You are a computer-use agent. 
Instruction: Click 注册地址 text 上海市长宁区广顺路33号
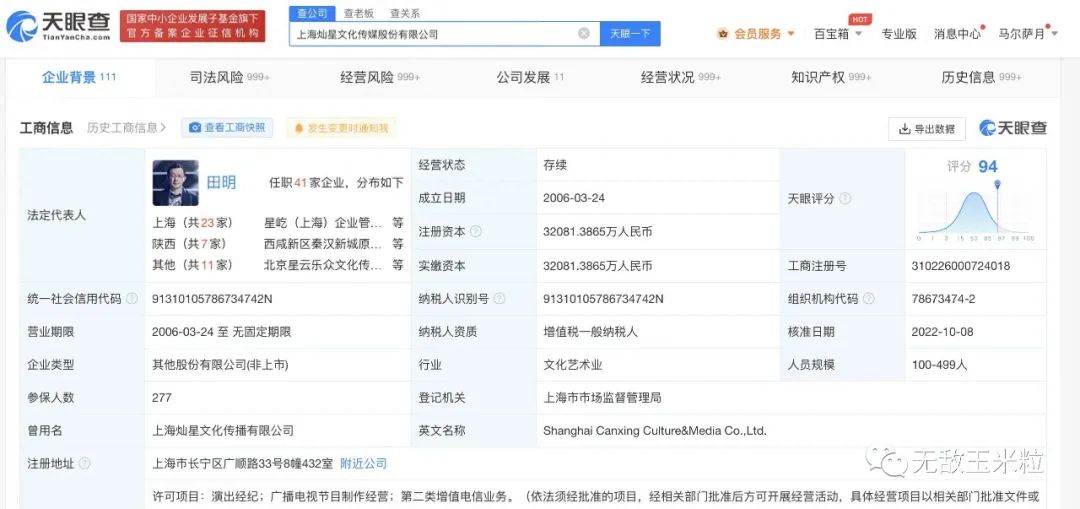[x=242, y=463]
